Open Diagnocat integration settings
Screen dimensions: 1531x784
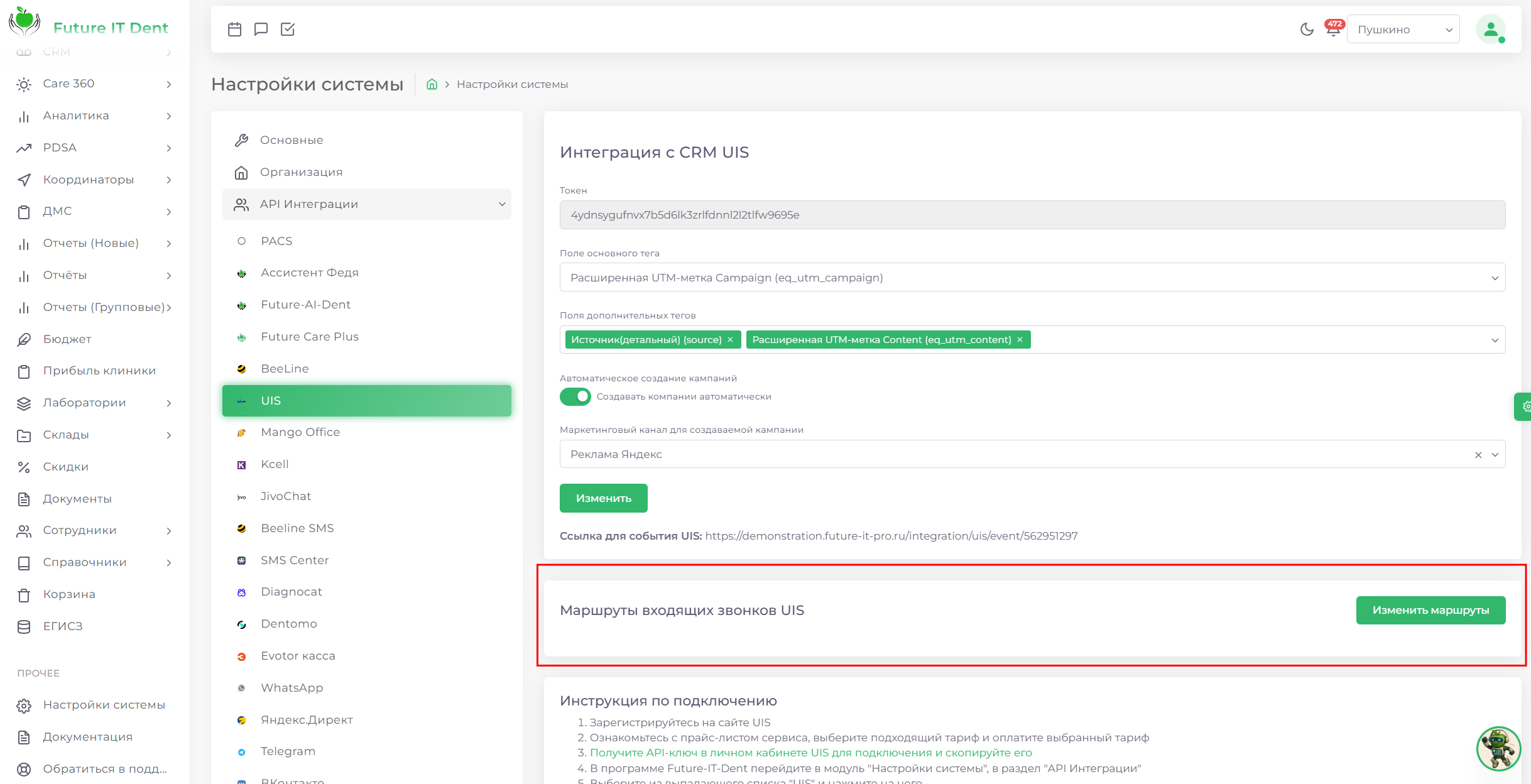(x=367, y=592)
